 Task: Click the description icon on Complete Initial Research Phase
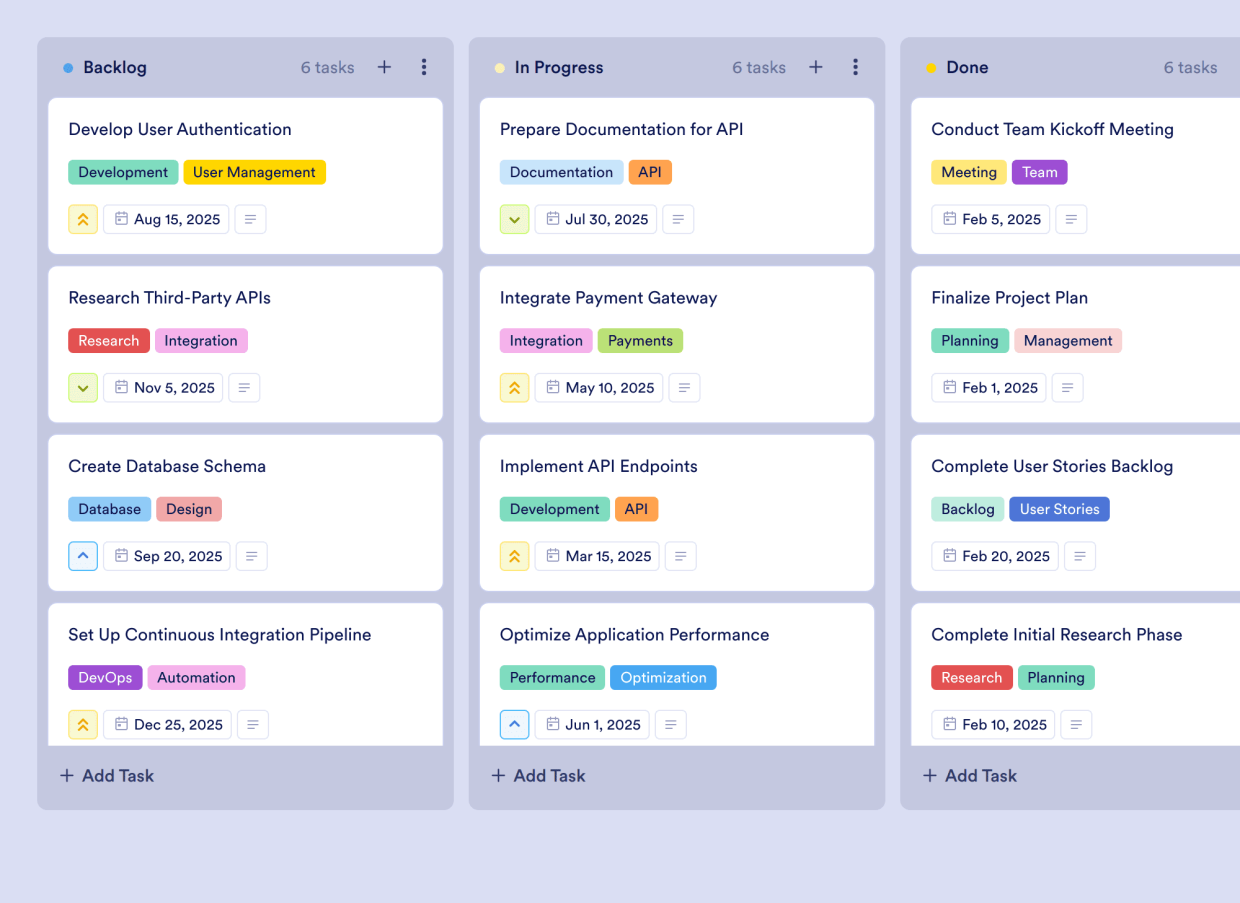[1076, 724]
